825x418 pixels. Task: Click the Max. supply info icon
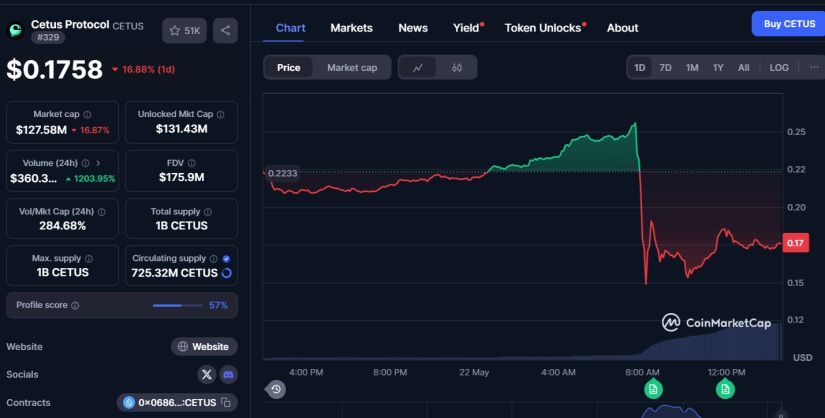[x=89, y=258]
